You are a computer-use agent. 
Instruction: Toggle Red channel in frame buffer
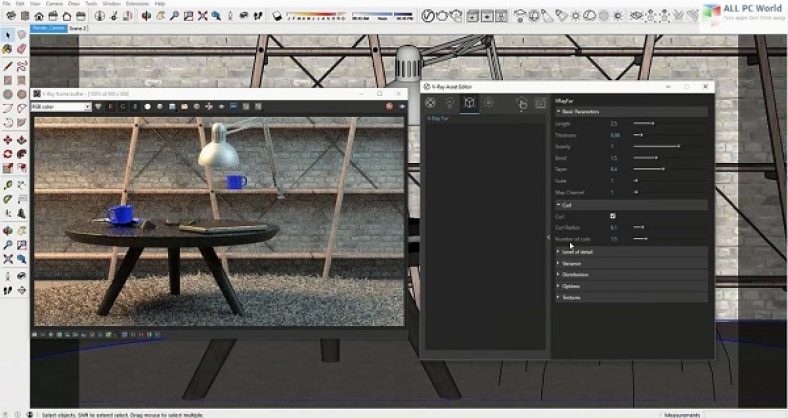click(x=111, y=107)
